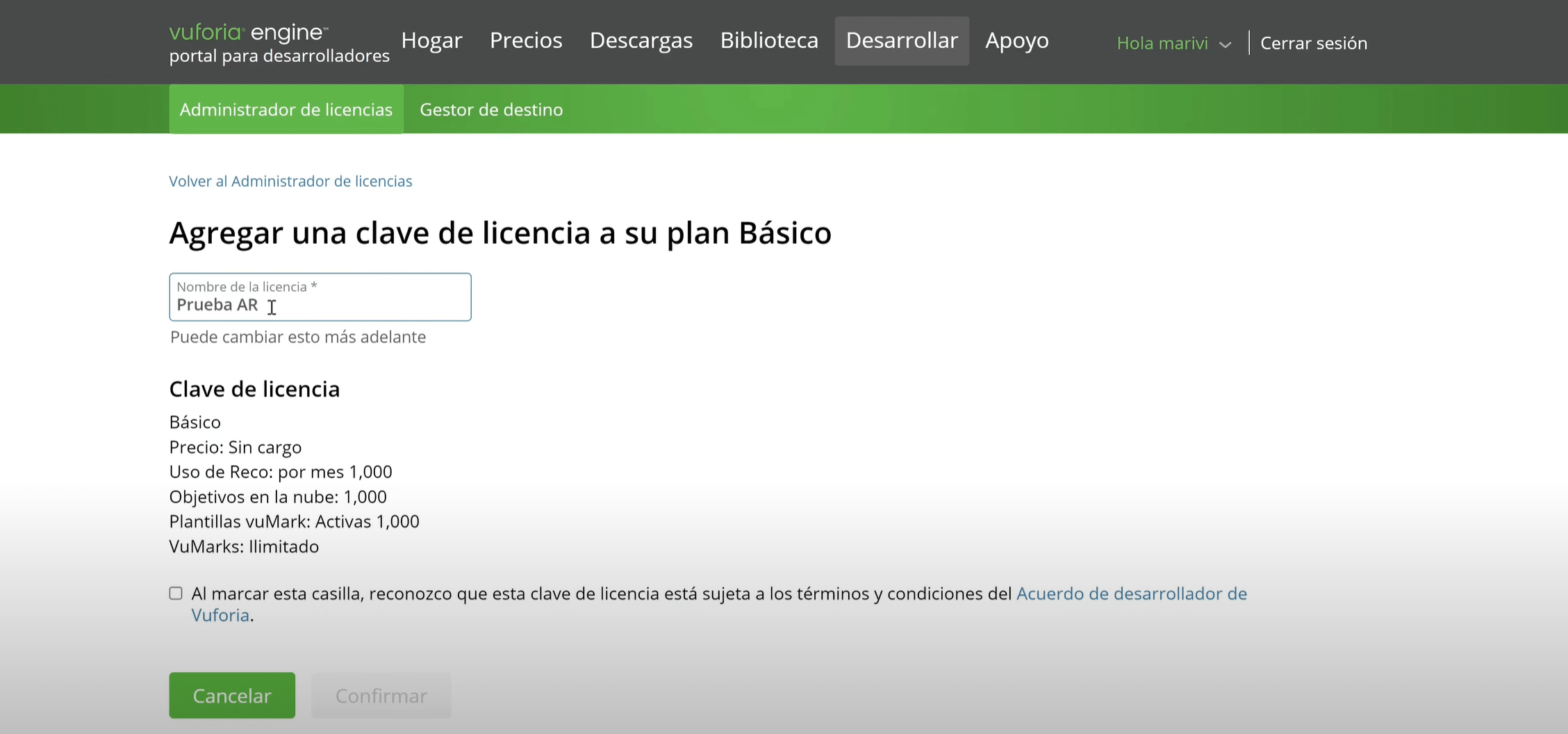Click 'Puede cambiar esto más adelante' hint
Image resolution: width=1568 pixels, height=734 pixels.
coord(298,337)
